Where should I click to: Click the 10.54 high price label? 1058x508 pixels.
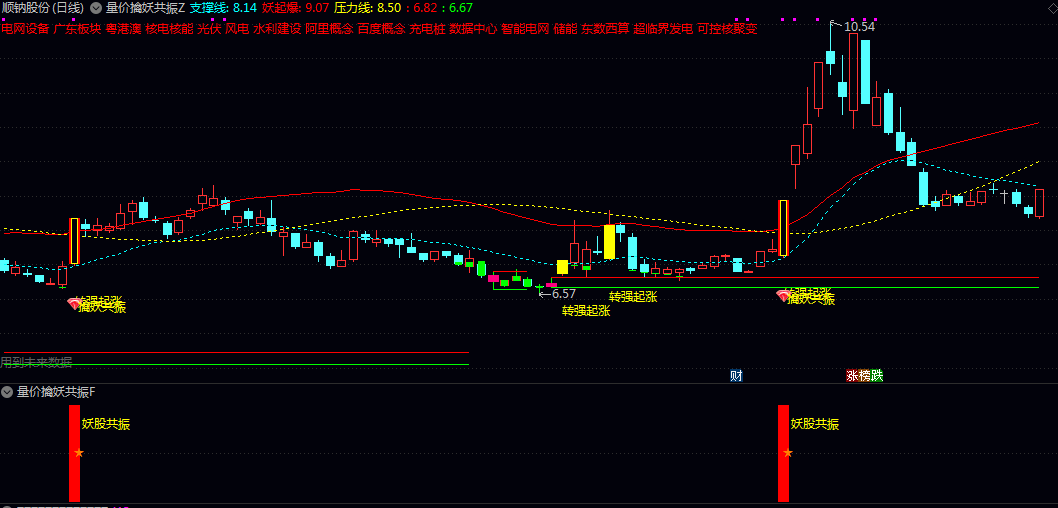tap(859, 27)
